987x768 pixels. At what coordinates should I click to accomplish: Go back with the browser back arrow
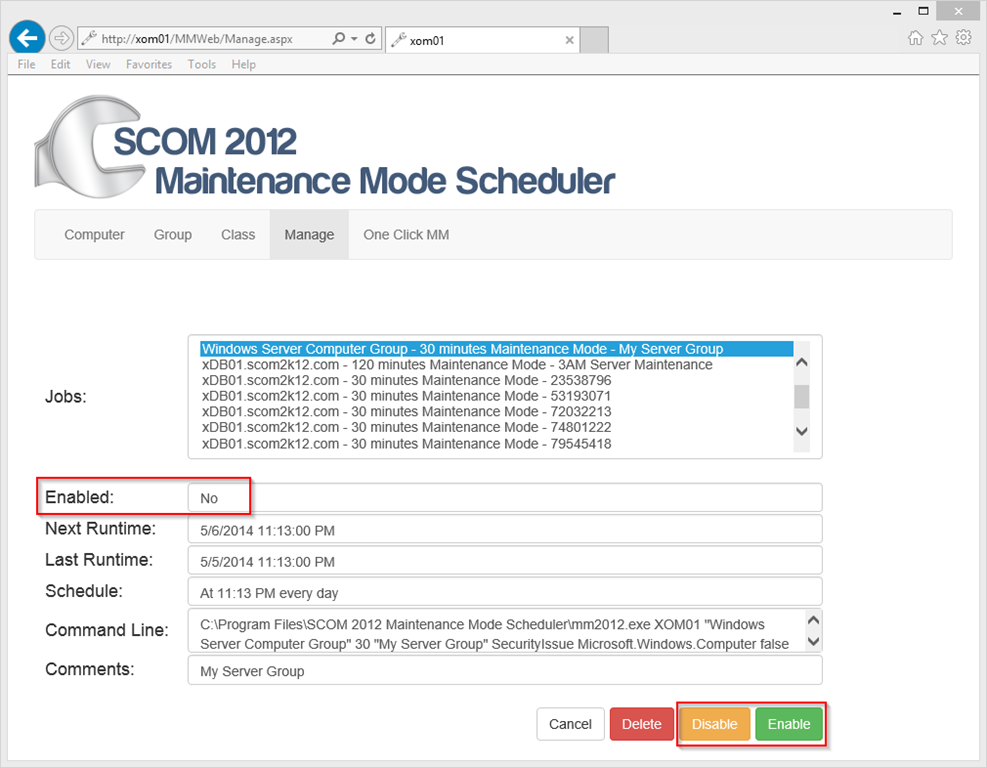tap(27, 38)
